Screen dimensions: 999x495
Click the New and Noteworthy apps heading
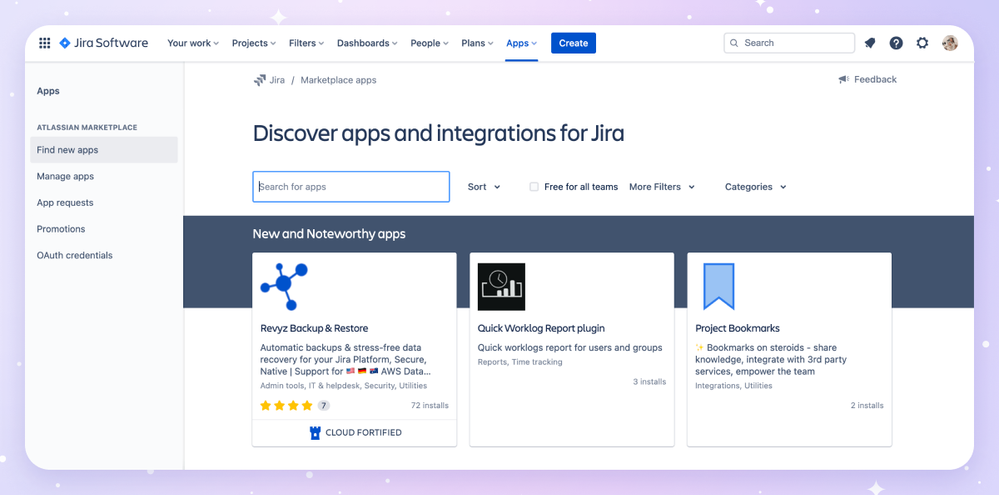coord(329,234)
